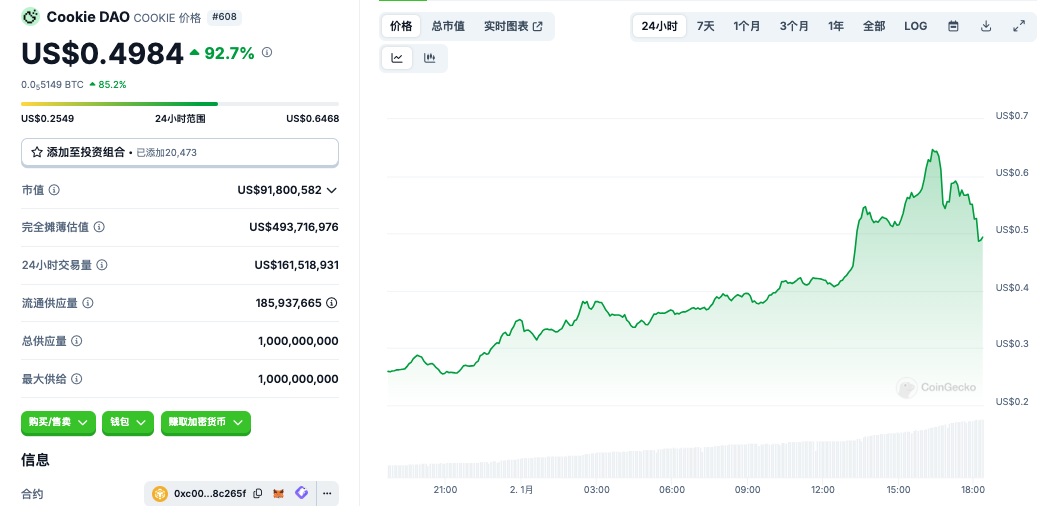Click the info icon next to 市值

coord(54,190)
